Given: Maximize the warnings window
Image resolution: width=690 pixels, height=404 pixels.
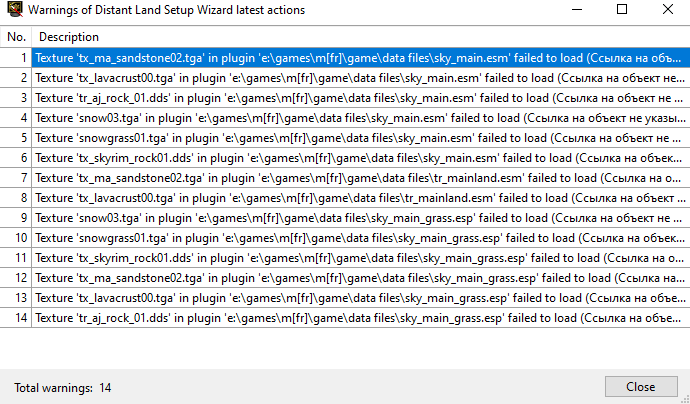Looking at the screenshot, I should tap(621, 10).
